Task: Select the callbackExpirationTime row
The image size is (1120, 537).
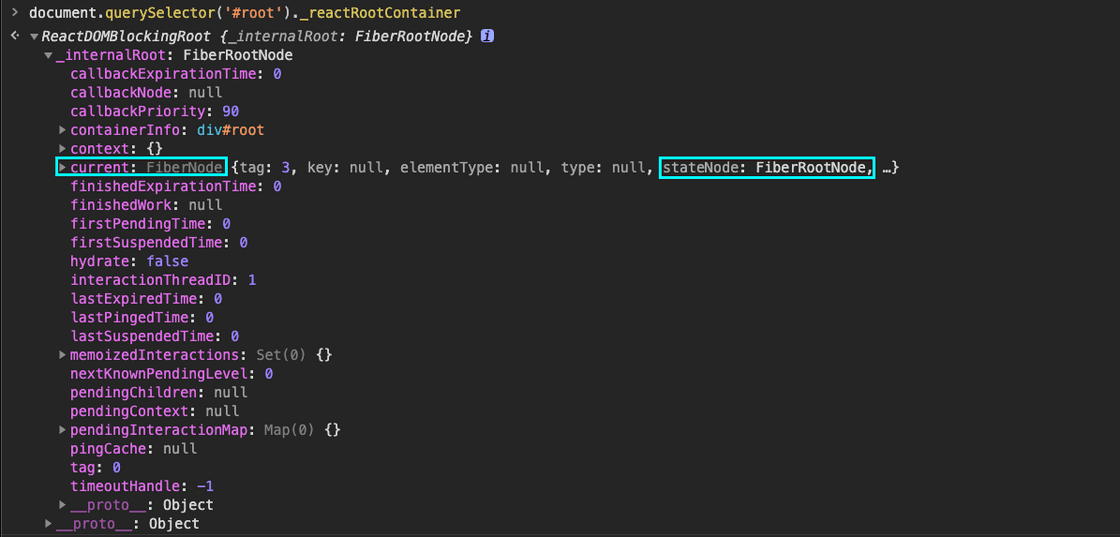Action: pyautogui.click(x=176, y=74)
